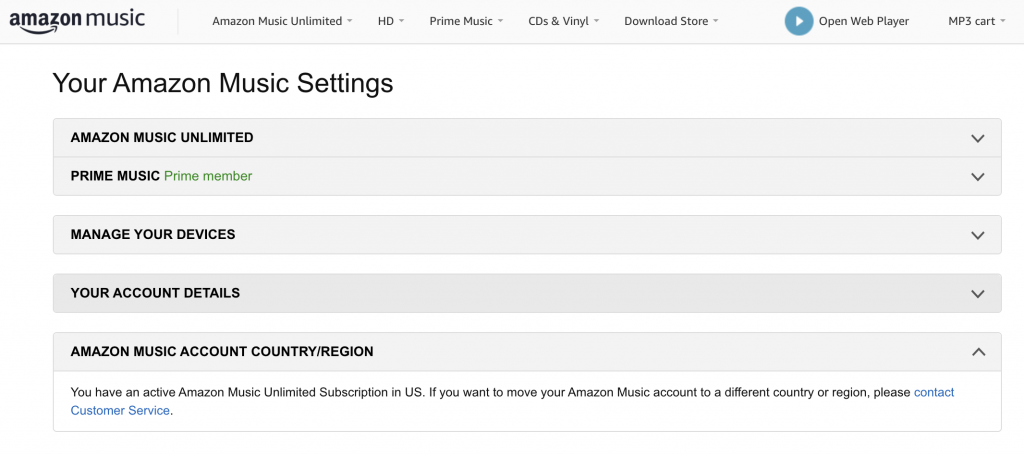Open the CDs & Vinyl menu
The height and width of the screenshot is (454, 1024).
pos(564,21)
